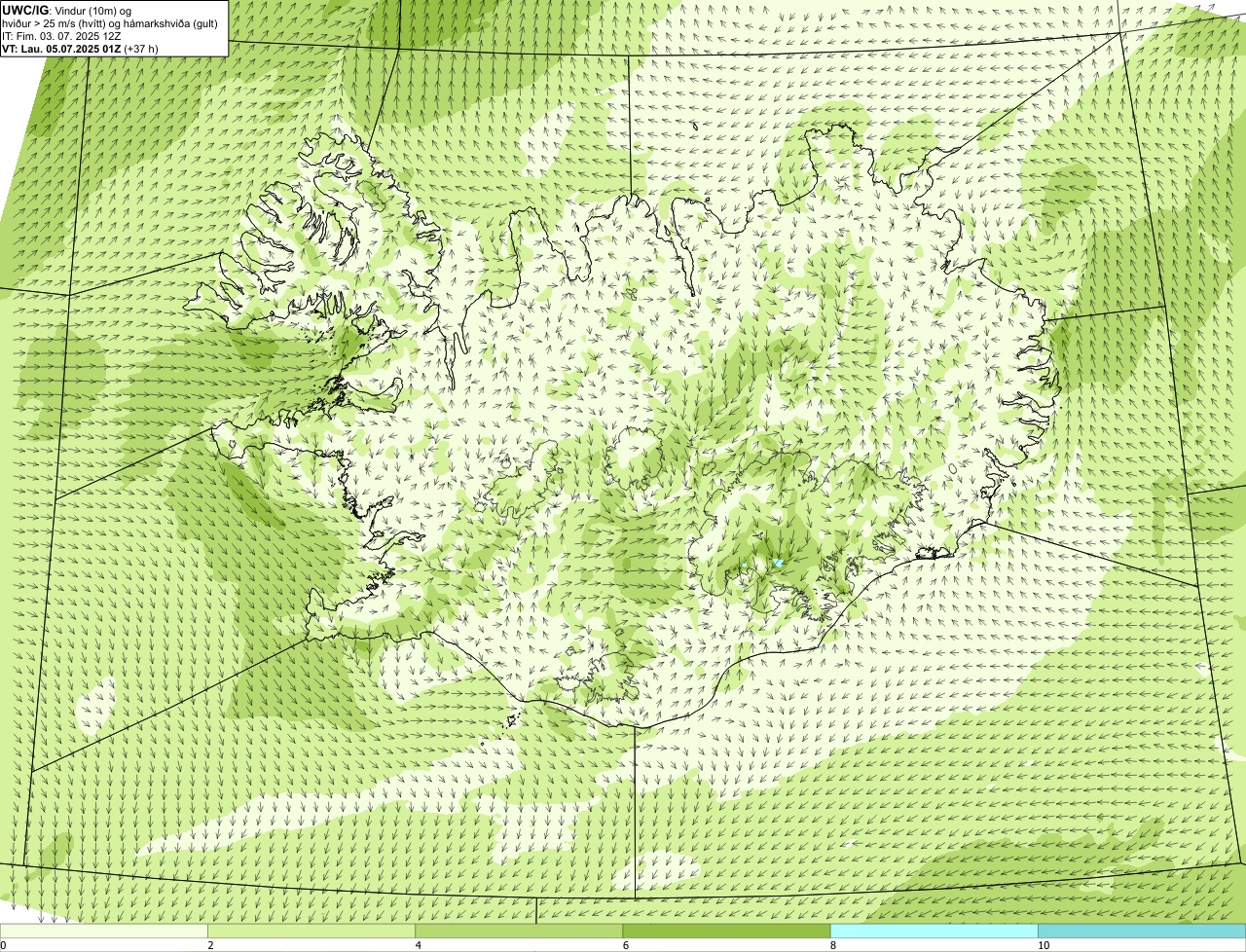Click the cyan wind gust marker on the glacier
This screenshot has width=1246, height=952.
pyautogui.click(x=778, y=563)
